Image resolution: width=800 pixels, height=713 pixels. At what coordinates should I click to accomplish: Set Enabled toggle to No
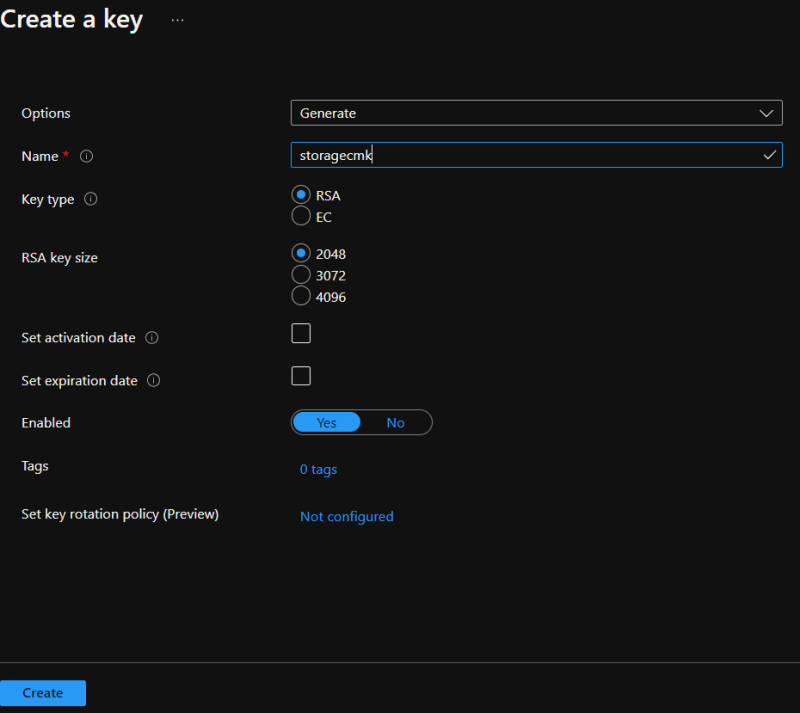click(x=395, y=423)
